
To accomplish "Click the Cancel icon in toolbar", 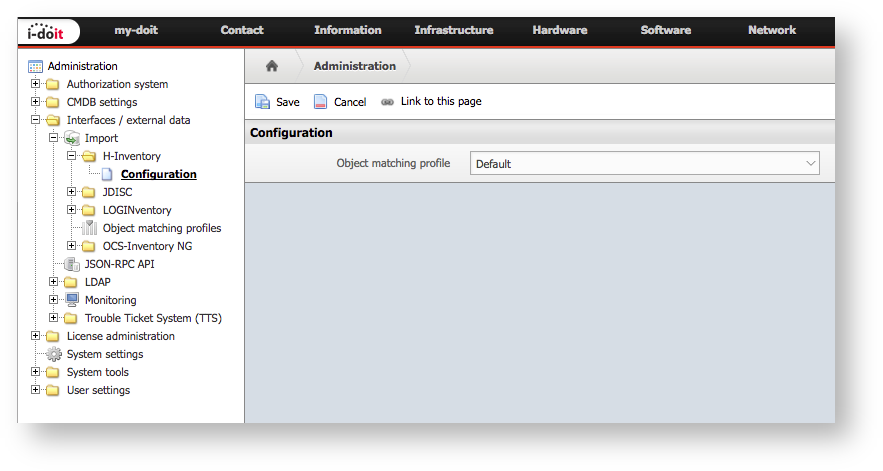I will point(321,102).
